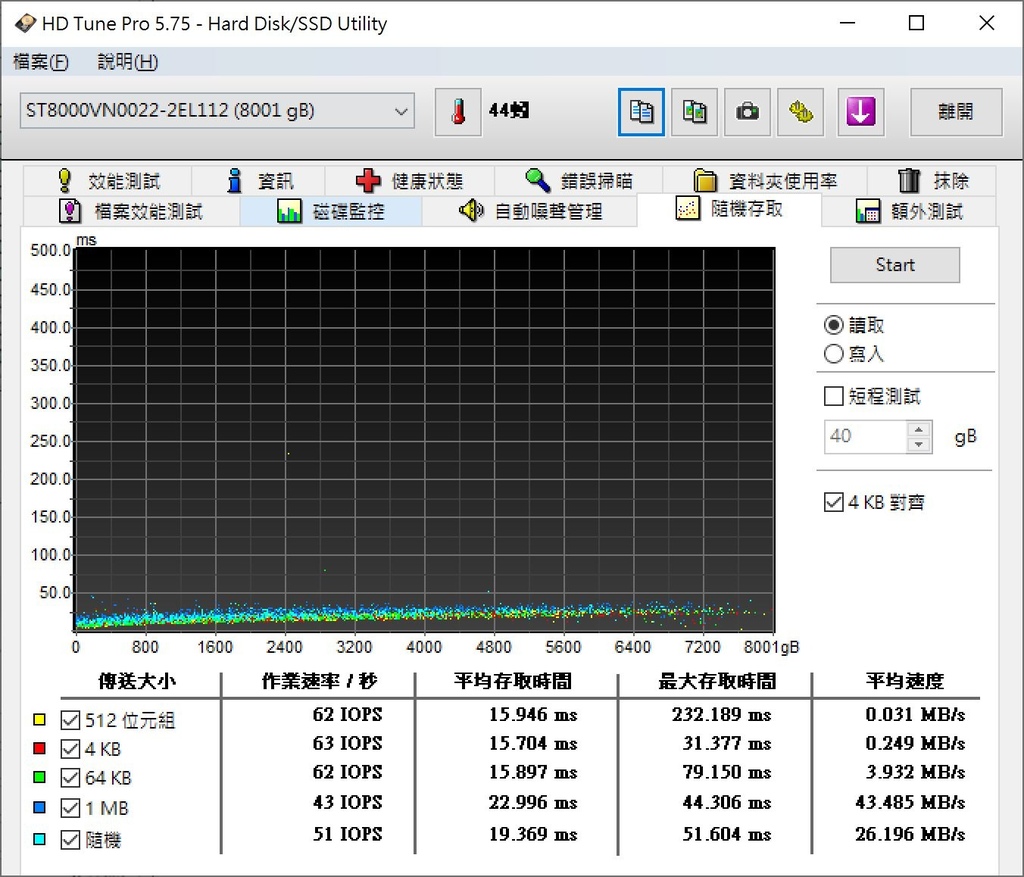Viewport: 1024px width, 877px height.
Task: Copy text results to clipboard icon
Action: 641,112
